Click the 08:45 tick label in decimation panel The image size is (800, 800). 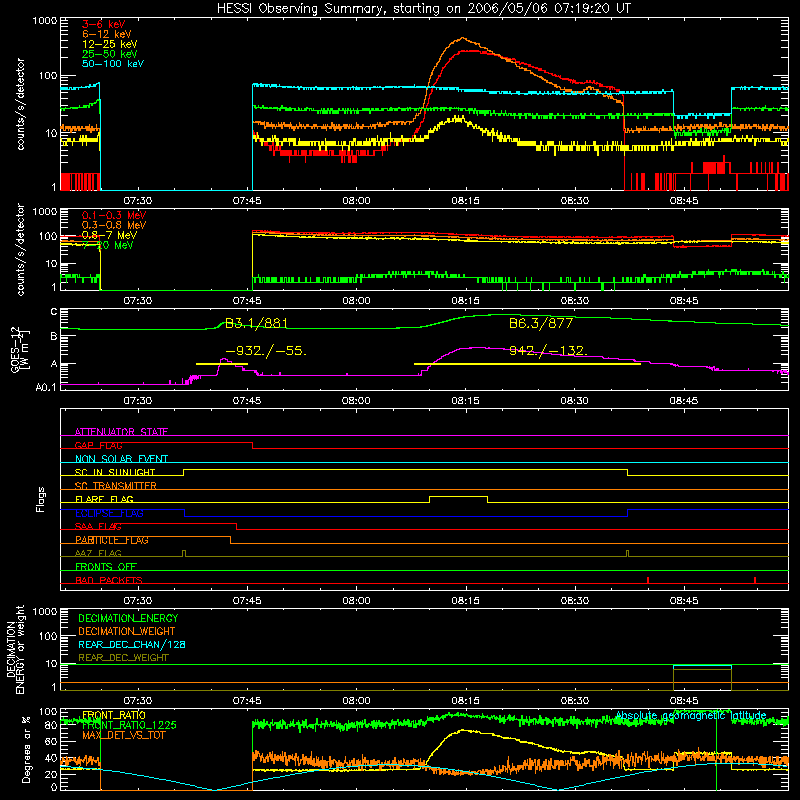[x=684, y=701]
